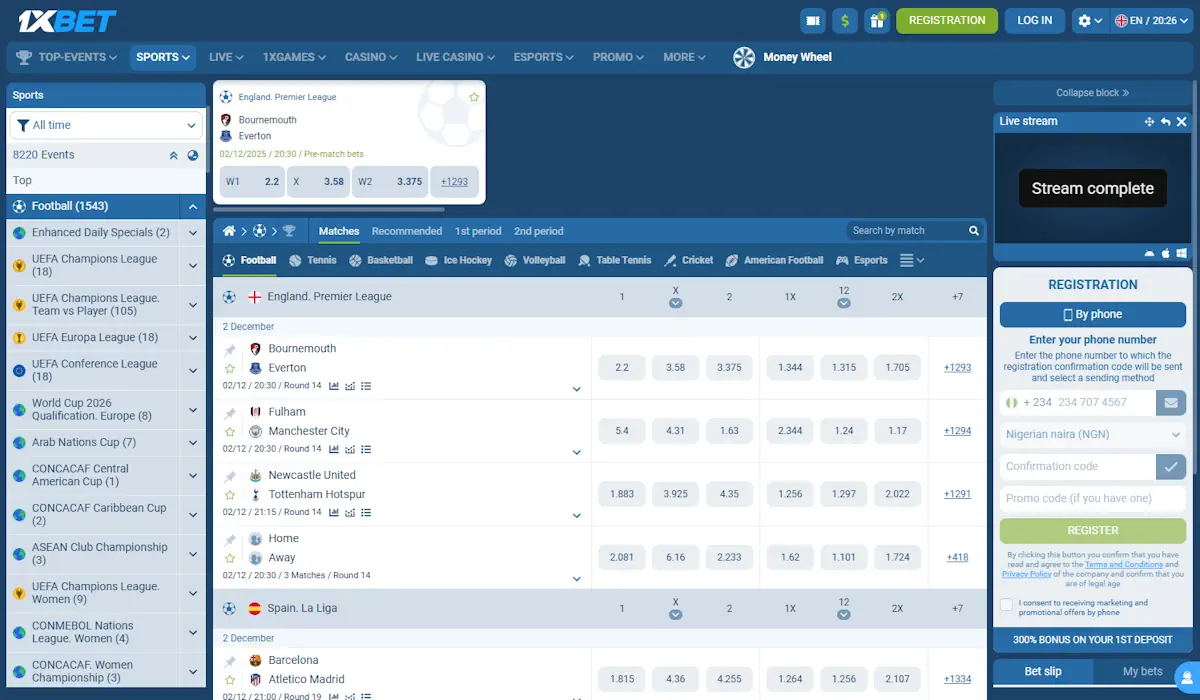Click the Collapse block button
Image resolution: width=1200 pixels, height=700 pixels.
(1091, 92)
